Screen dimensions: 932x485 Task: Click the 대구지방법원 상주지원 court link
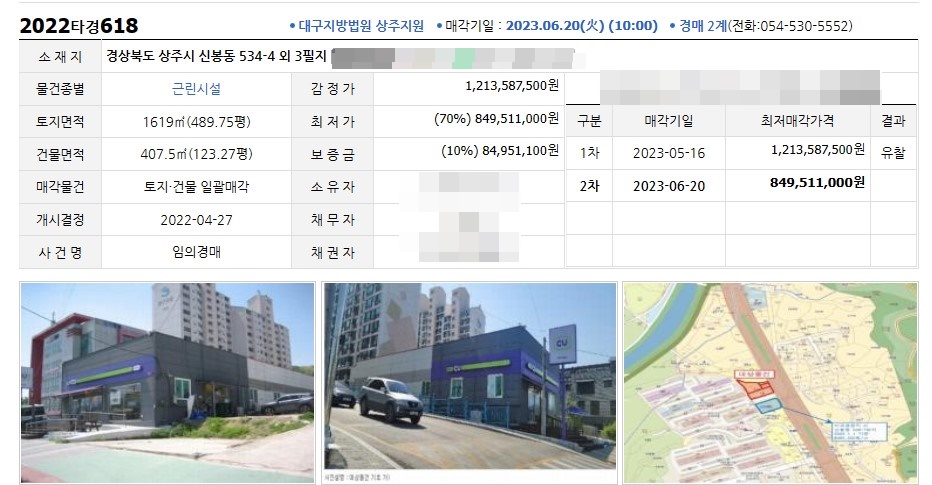(x=361, y=26)
